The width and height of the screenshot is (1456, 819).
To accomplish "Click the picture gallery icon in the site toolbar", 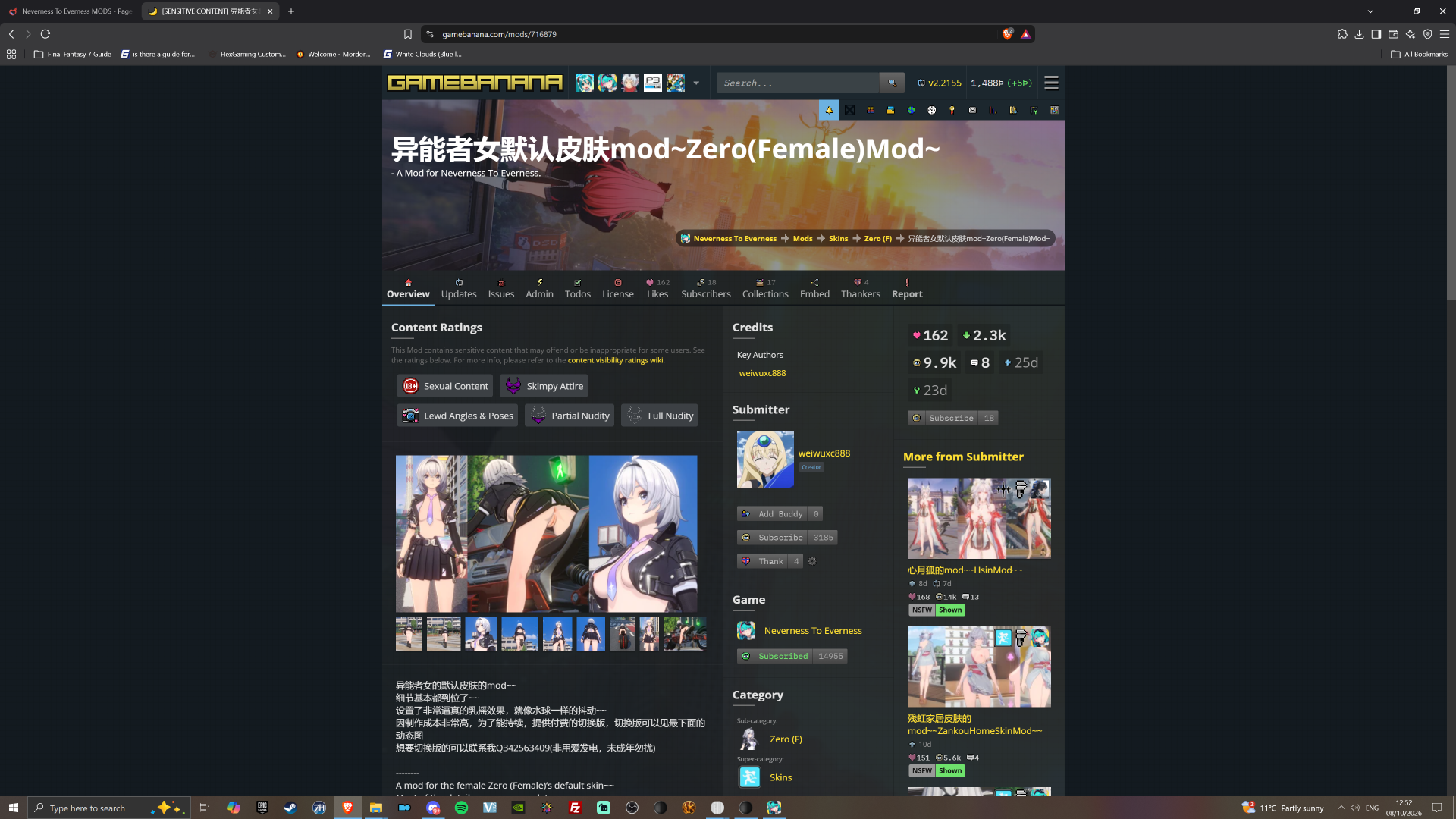I will point(890,110).
